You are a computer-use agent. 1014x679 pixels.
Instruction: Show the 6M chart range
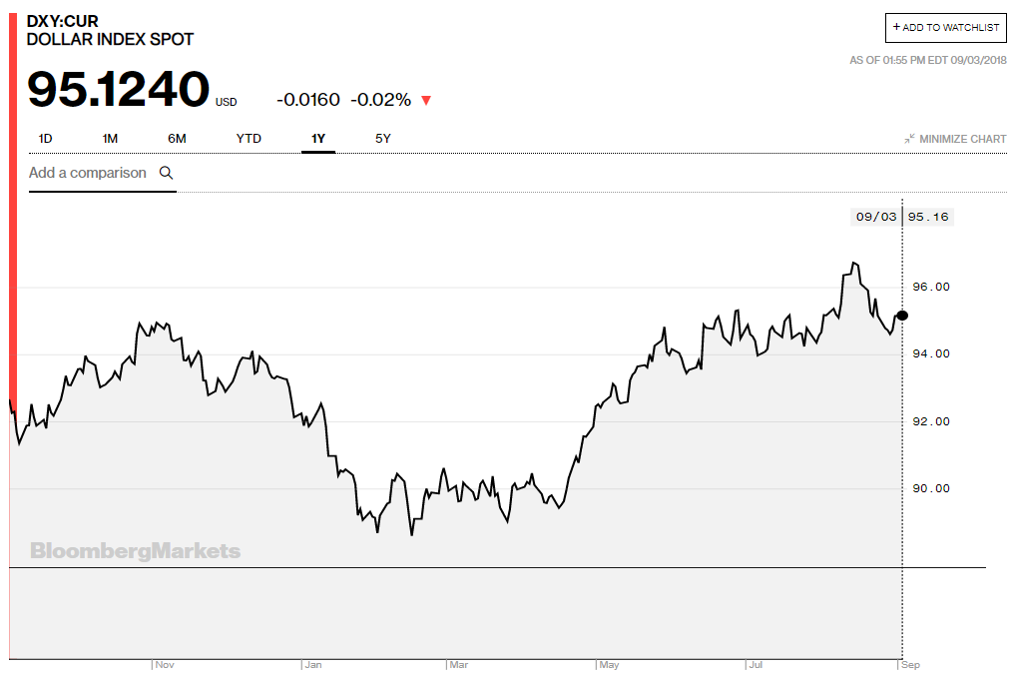point(177,138)
